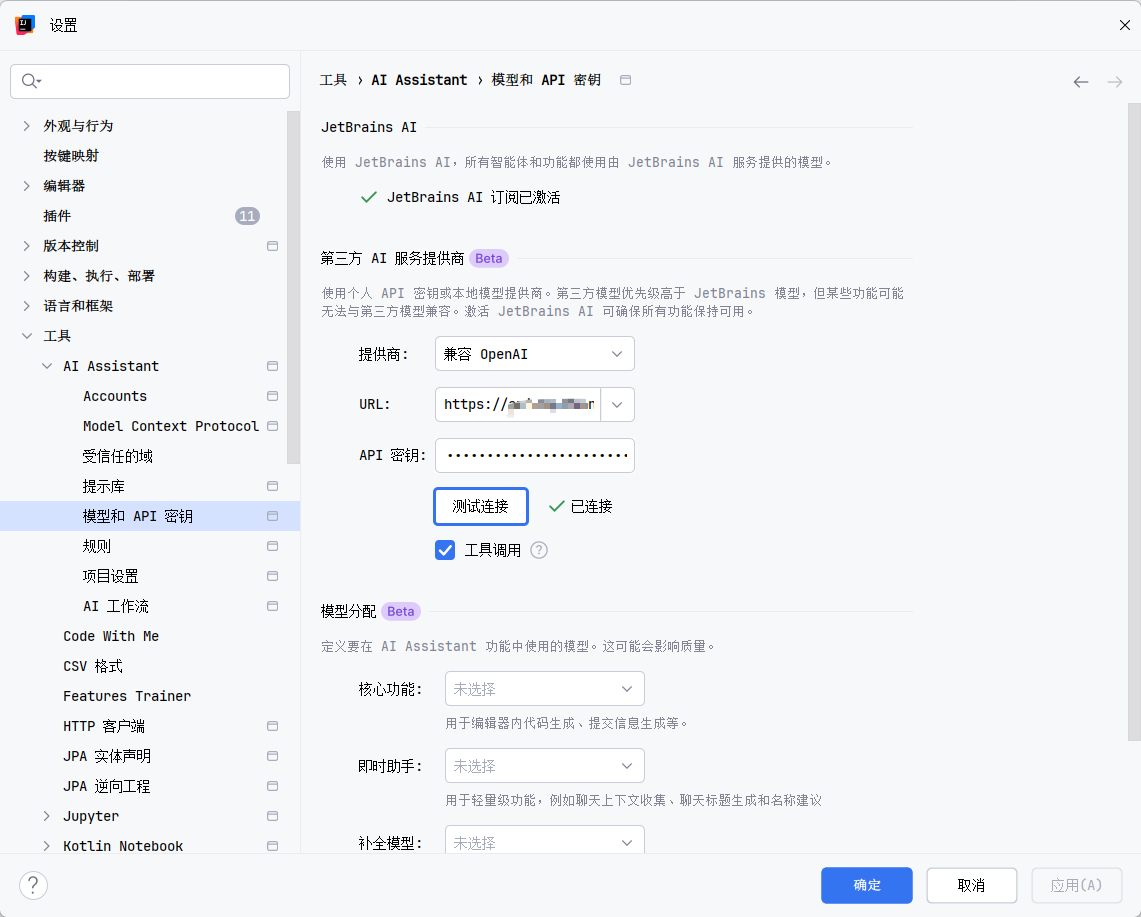
Task: Collapse the 工具 tree section
Action: point(27,336)
